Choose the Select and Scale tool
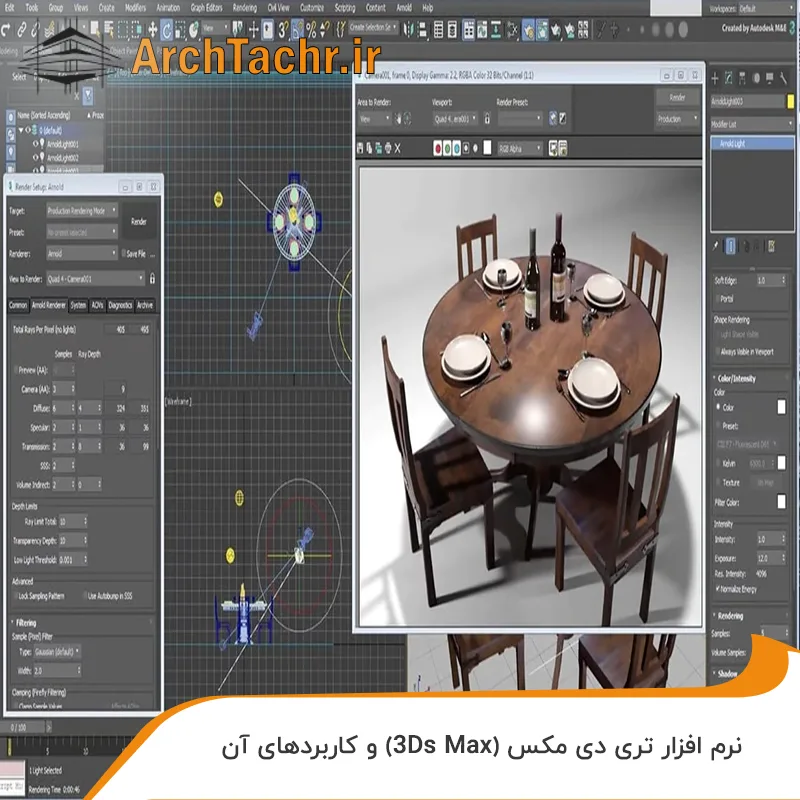The image size is (800, 800). click(x=180, y=30)
